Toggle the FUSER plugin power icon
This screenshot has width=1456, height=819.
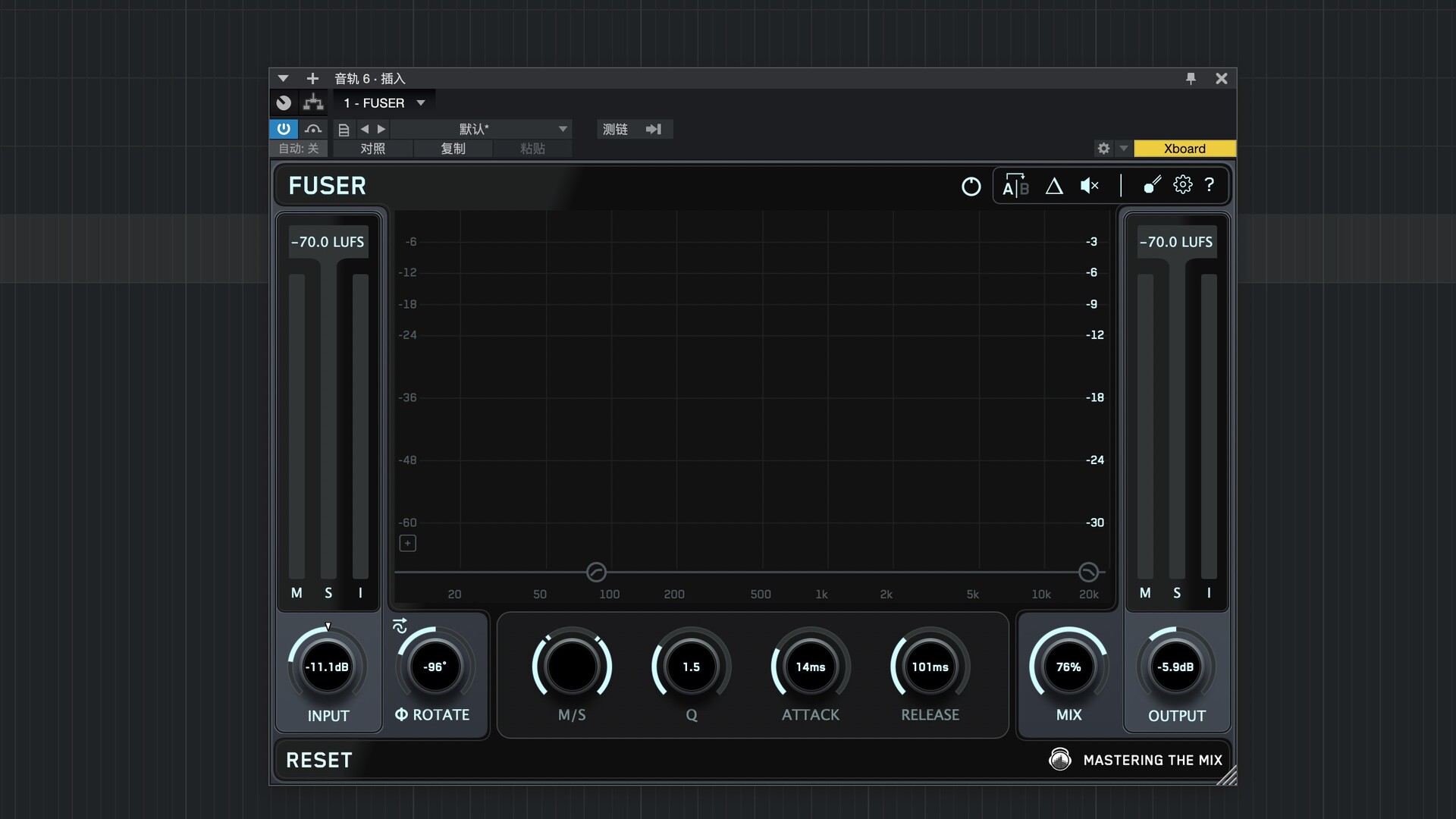[x=971, y=187]
